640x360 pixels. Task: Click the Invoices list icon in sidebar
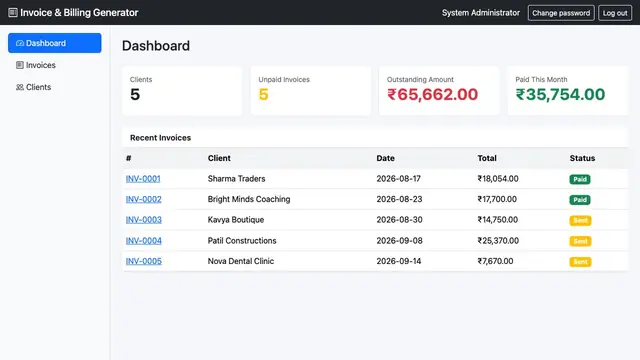(20, 65)
